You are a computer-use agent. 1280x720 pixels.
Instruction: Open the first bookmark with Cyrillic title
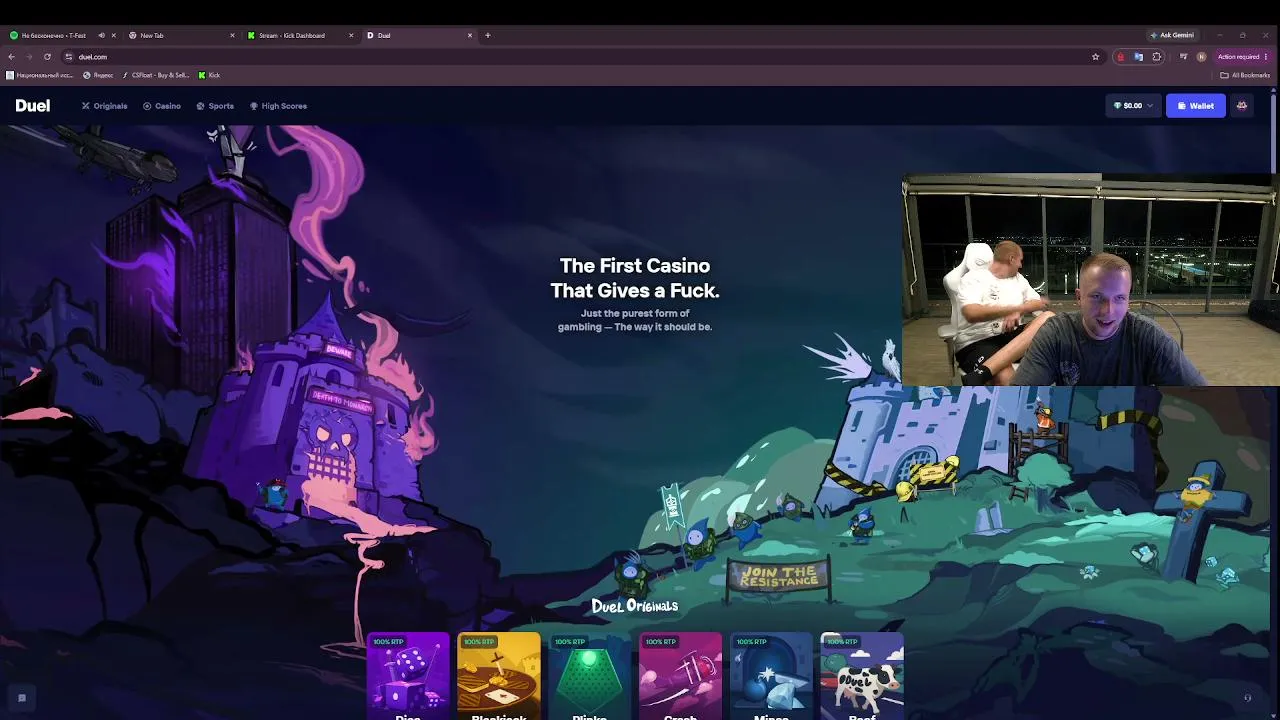pyautogui.click(x=39, y=75)
